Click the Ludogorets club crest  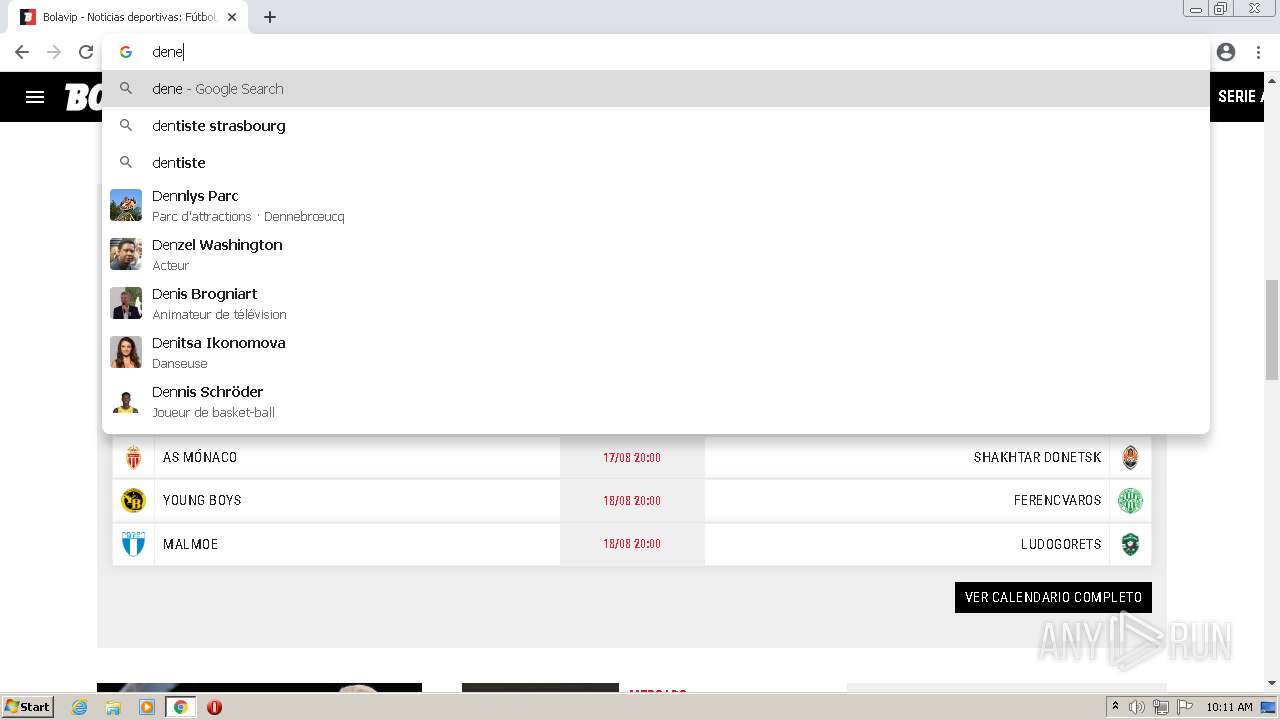pyautogui.click(x=1130, y=544)
